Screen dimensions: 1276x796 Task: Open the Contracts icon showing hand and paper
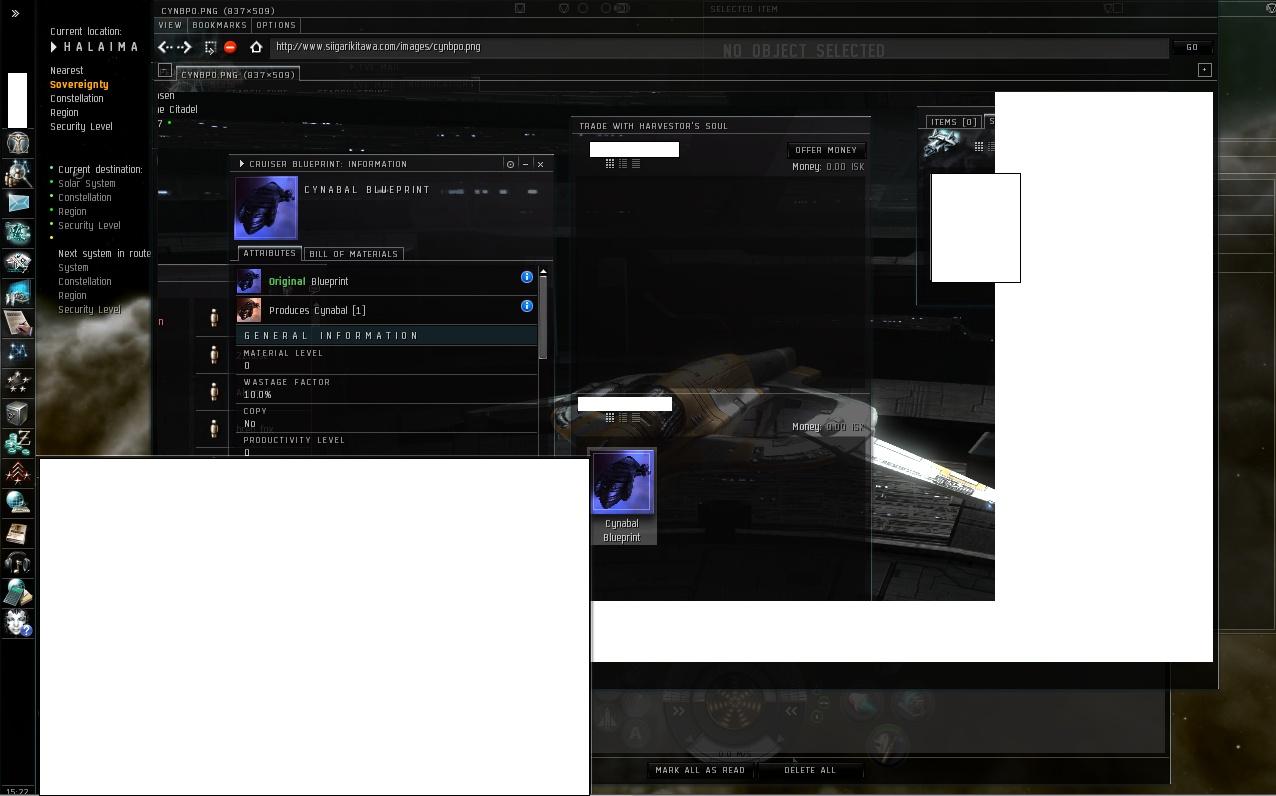point(17,322)
